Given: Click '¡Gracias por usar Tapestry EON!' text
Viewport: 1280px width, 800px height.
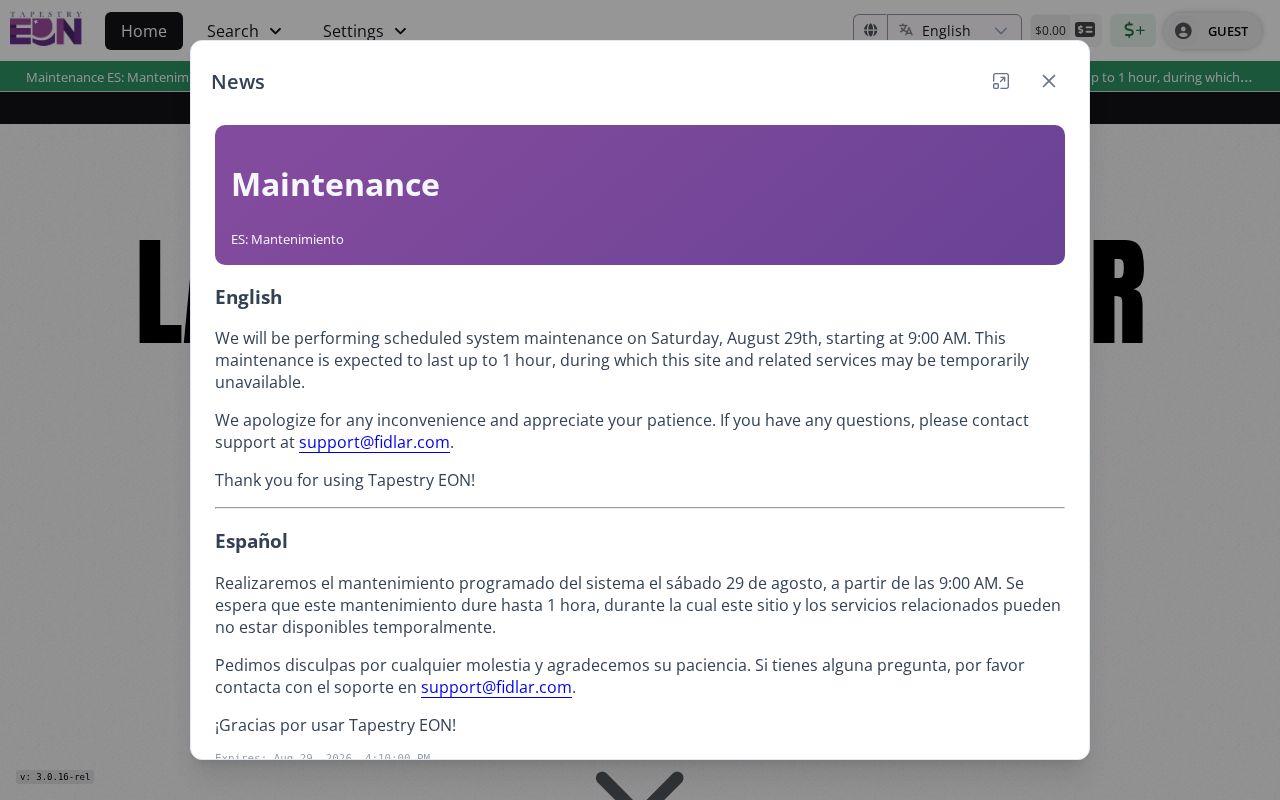Looking at the screenshot, I should (x=335, y=725).
